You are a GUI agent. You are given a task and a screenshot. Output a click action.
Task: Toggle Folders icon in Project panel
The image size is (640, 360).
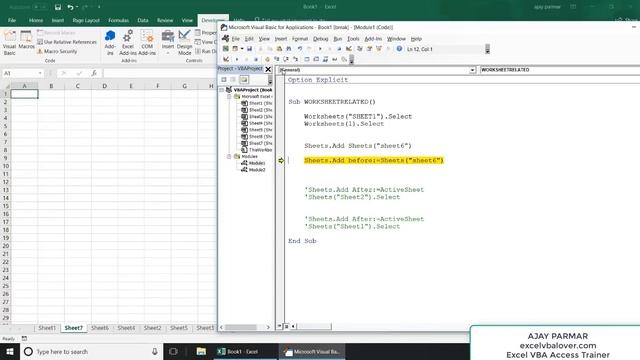click(x=244, y=80)
